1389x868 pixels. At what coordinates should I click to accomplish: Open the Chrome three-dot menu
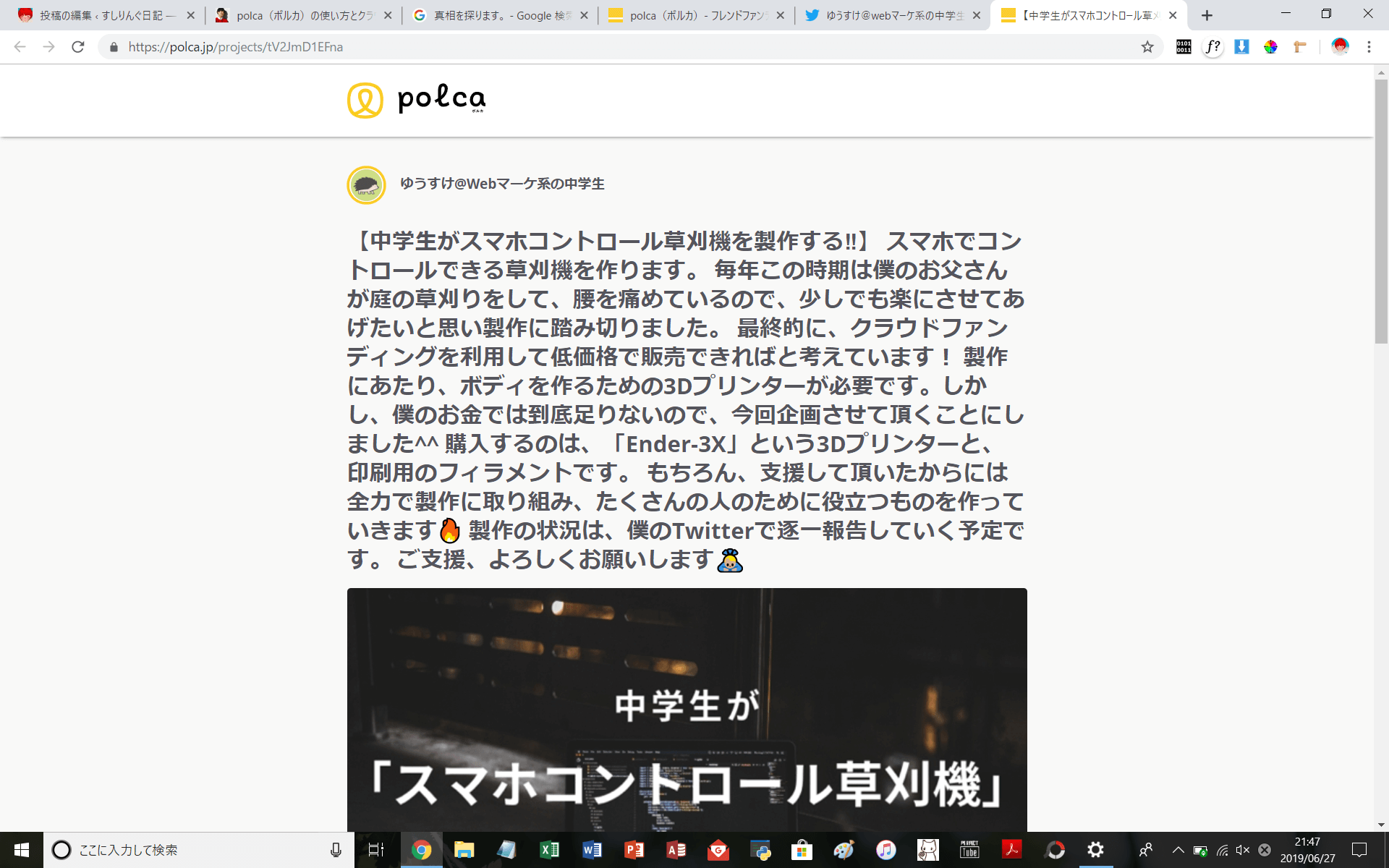pyautogui.click(x=1369, y=47)
